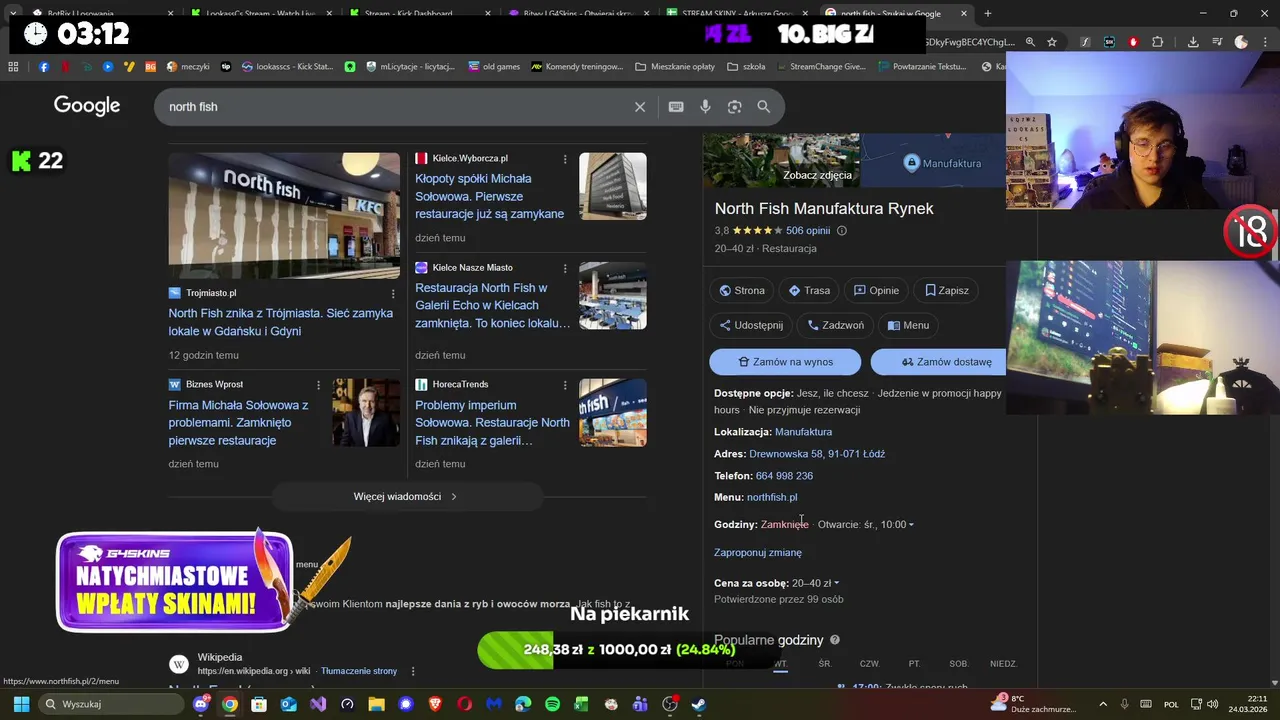
Task: Open options for the HorecaTrends article
Action: [x=565, y=385]
